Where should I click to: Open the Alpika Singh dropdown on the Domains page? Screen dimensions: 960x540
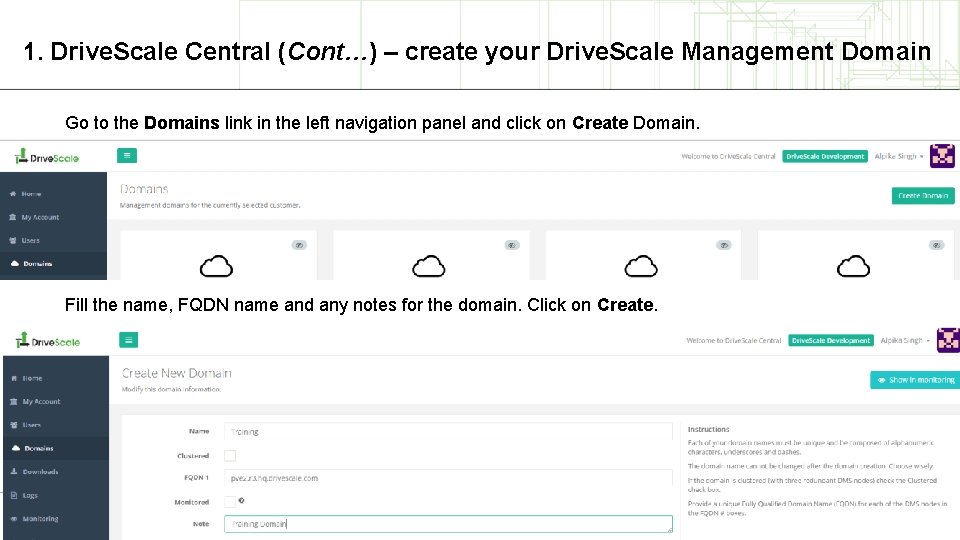(899, 156)
